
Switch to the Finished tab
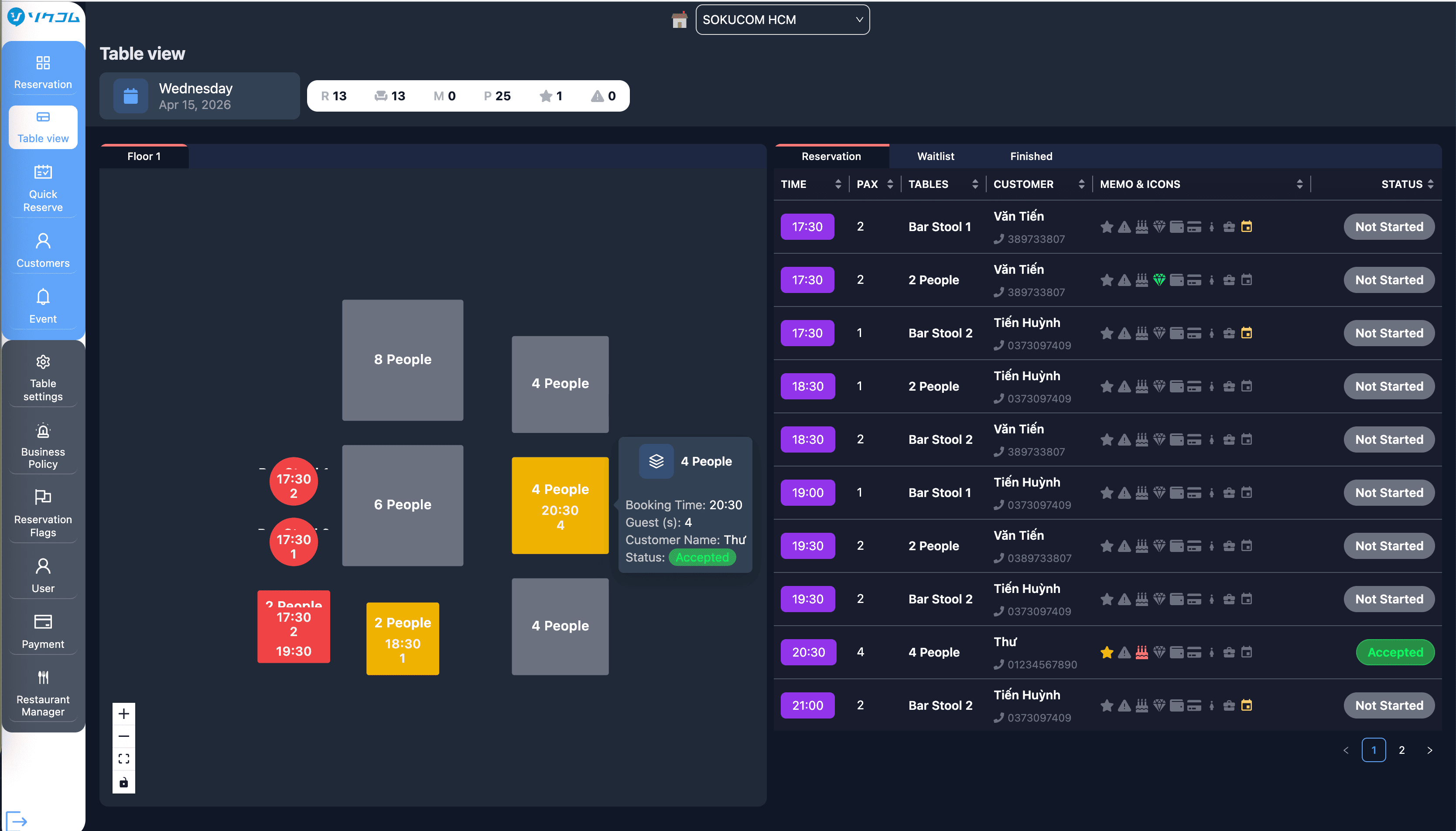[x=1031, y=157]
